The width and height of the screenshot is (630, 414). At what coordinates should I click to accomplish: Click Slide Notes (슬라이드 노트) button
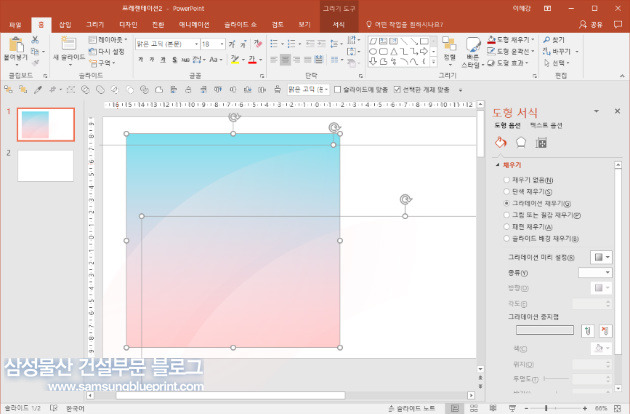pyautogui.click(x=412, y=408)
